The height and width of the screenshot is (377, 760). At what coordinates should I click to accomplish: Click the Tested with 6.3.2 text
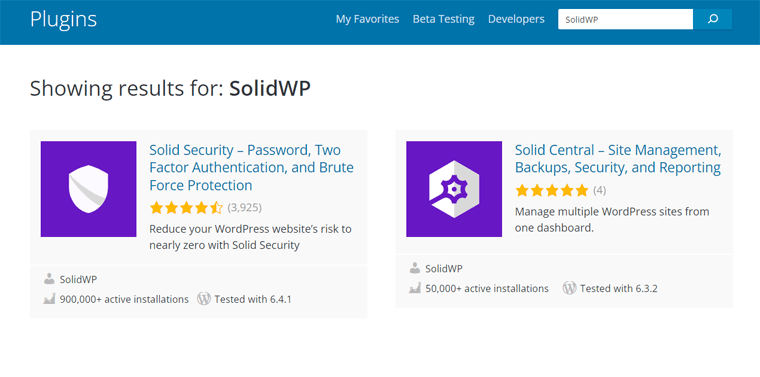point(618,289)
